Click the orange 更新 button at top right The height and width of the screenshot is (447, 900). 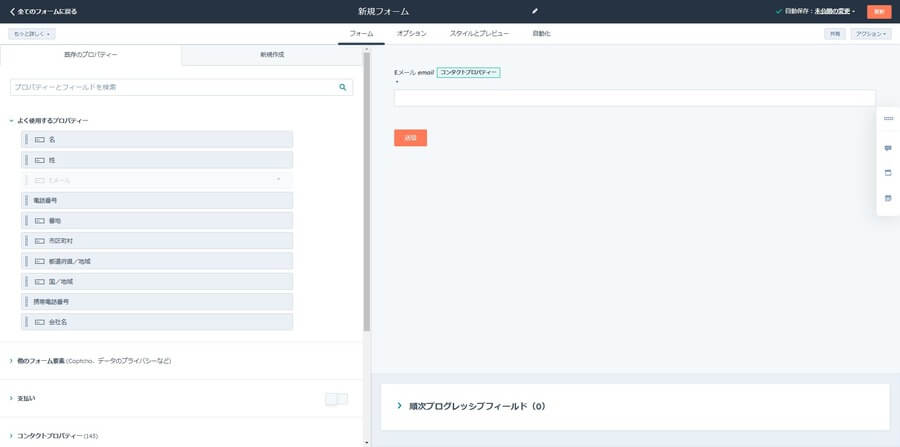[x=878, y=11]
